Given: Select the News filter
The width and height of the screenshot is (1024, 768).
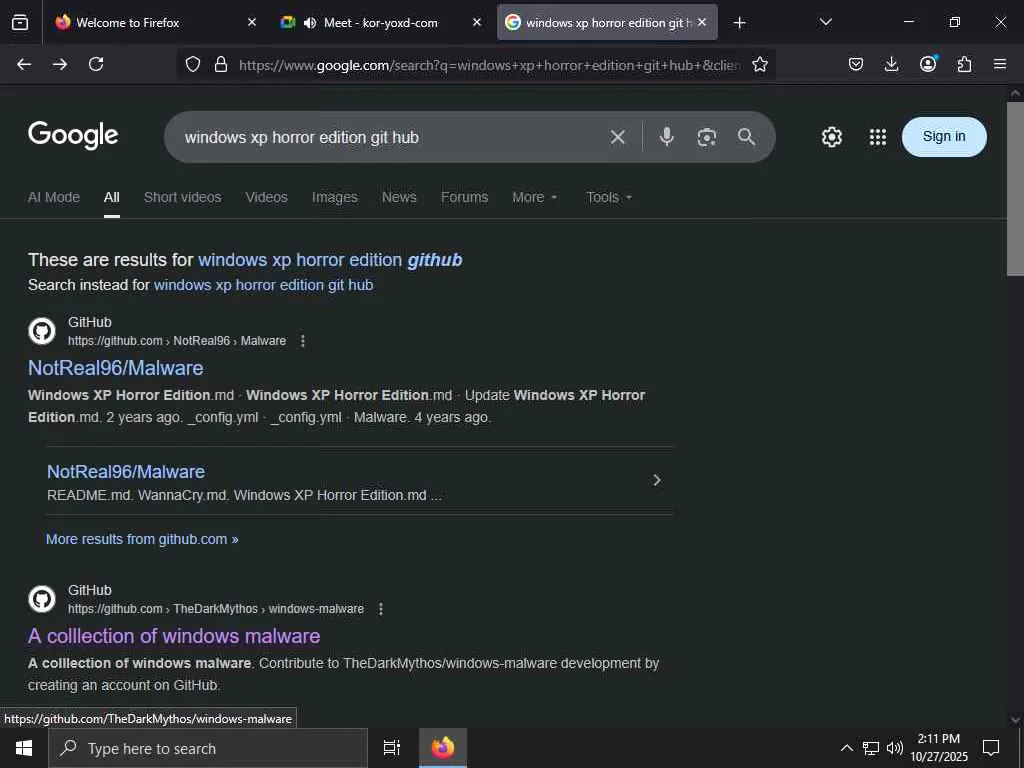Looking at the screenshot, I should (399, 197).
